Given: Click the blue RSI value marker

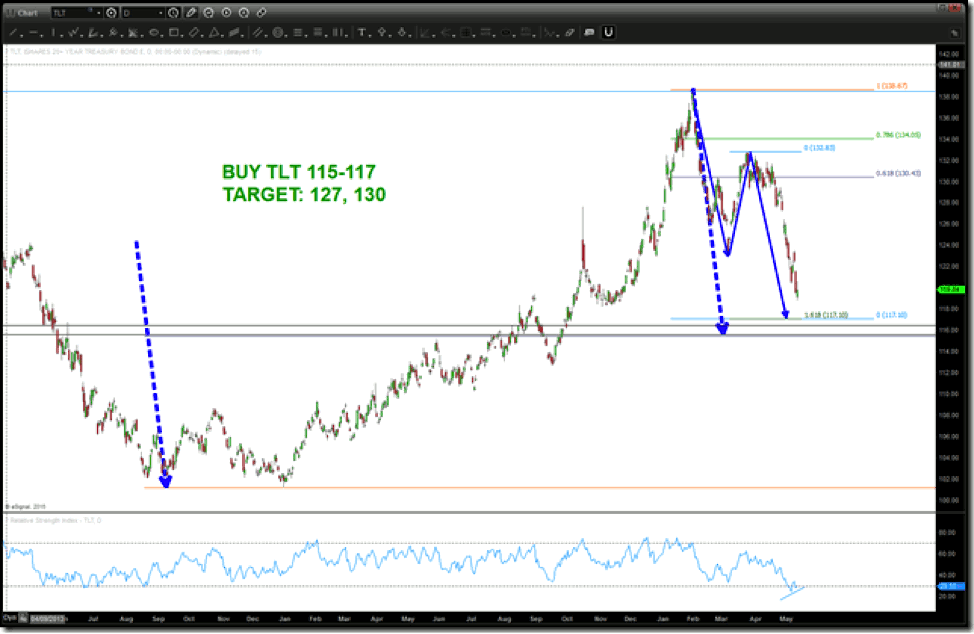Looking at the screenshot, I should pyautogui.click(x=951, y=586).
